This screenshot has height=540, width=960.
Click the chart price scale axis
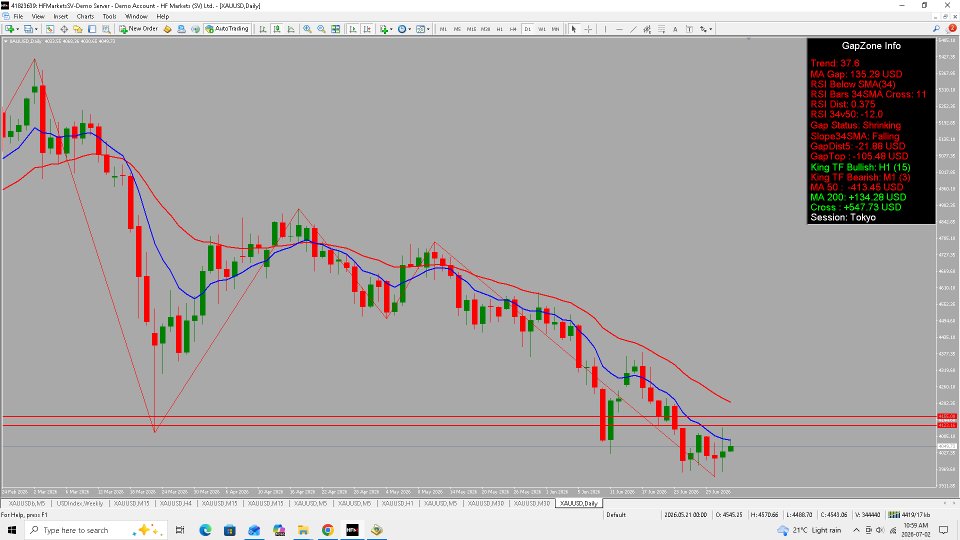pos(947,263)
